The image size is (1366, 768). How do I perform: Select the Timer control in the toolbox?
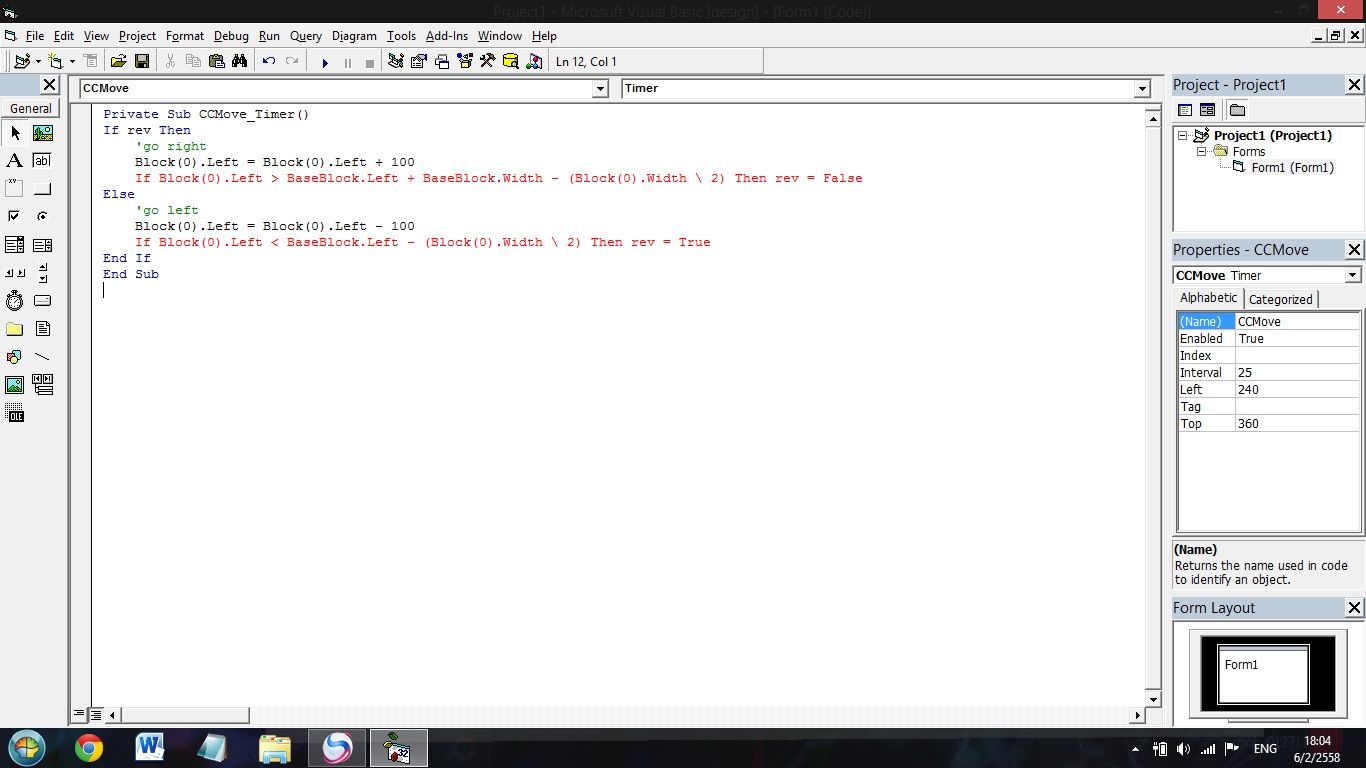tap(15, 300)
